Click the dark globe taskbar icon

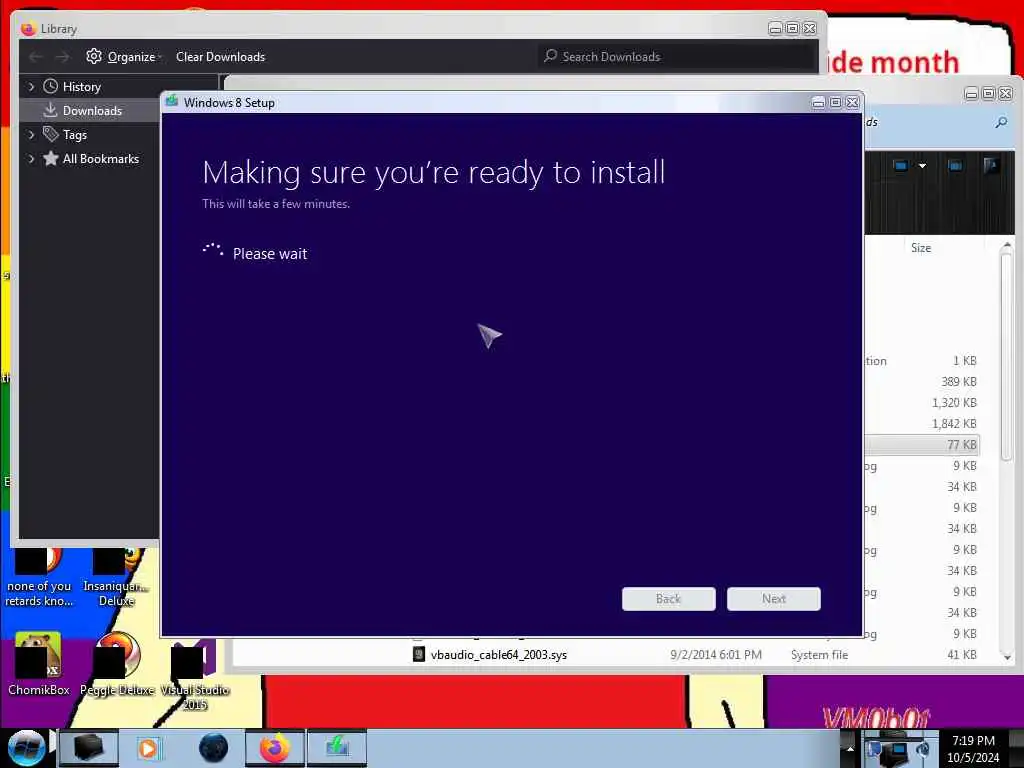pyautogui.click(x=214, y=748)
